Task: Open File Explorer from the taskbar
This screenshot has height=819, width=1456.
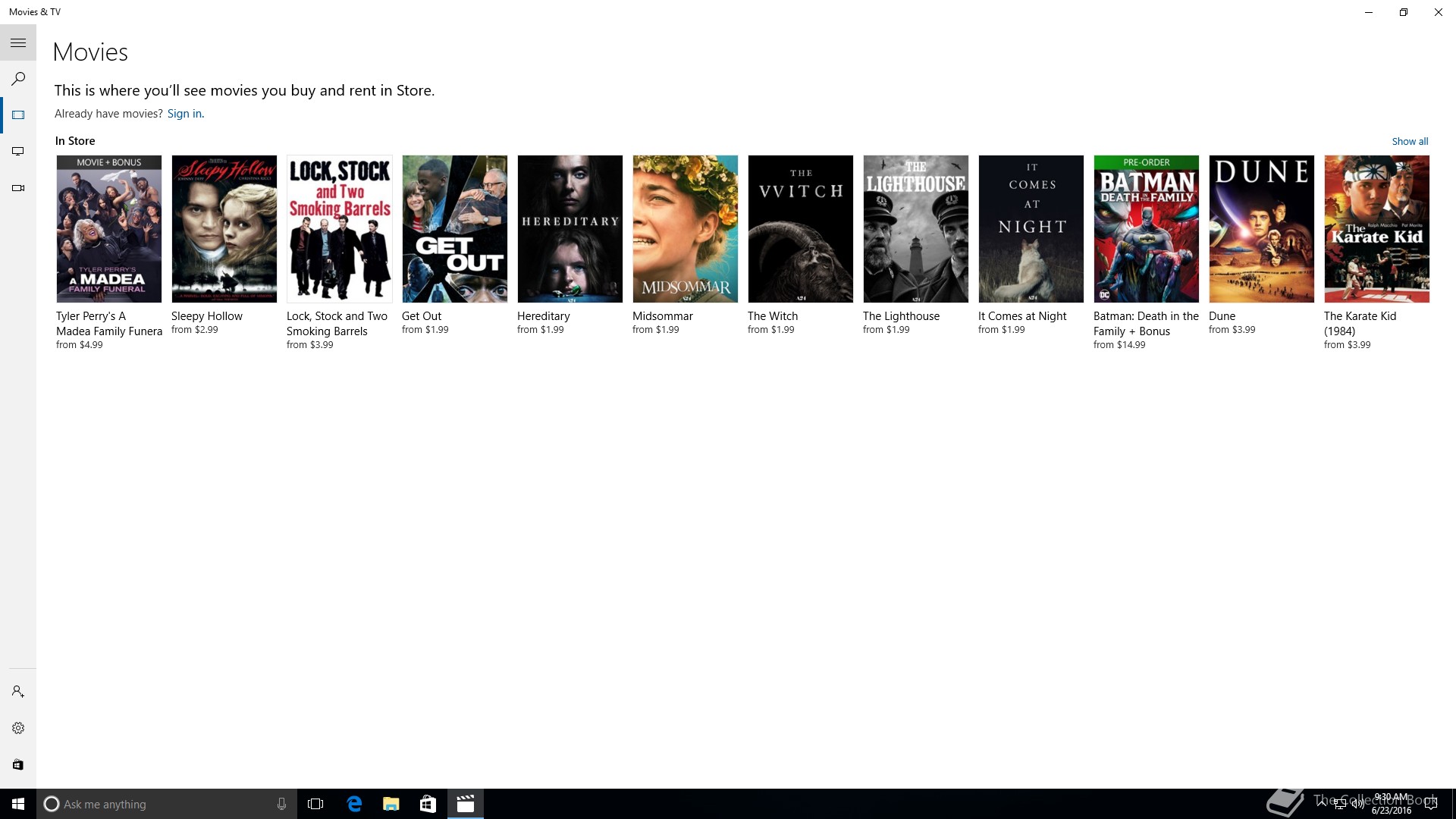Action: click(391, 804)
